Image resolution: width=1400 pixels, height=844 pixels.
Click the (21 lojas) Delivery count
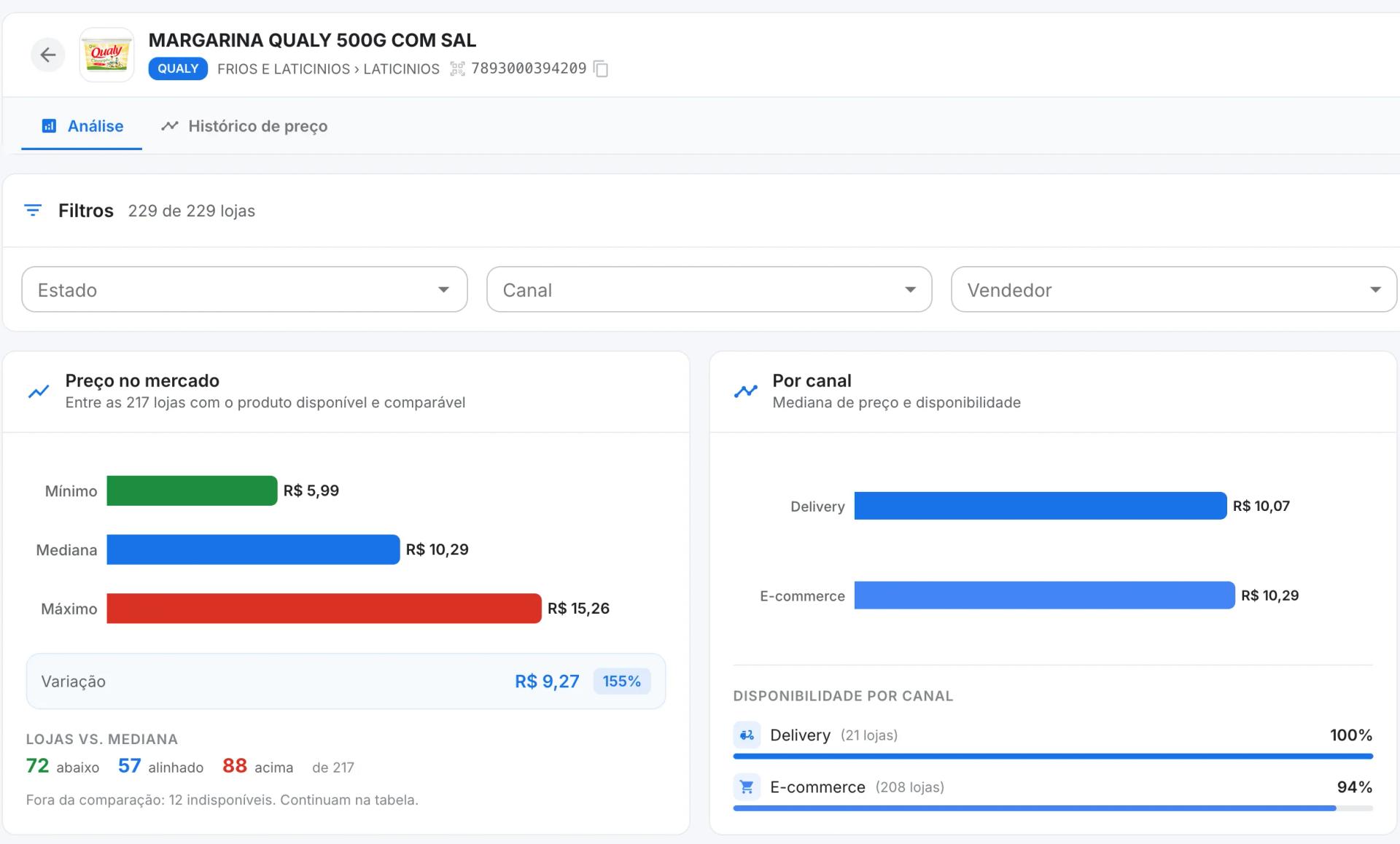pyautogui.click(x=869, y=735)
